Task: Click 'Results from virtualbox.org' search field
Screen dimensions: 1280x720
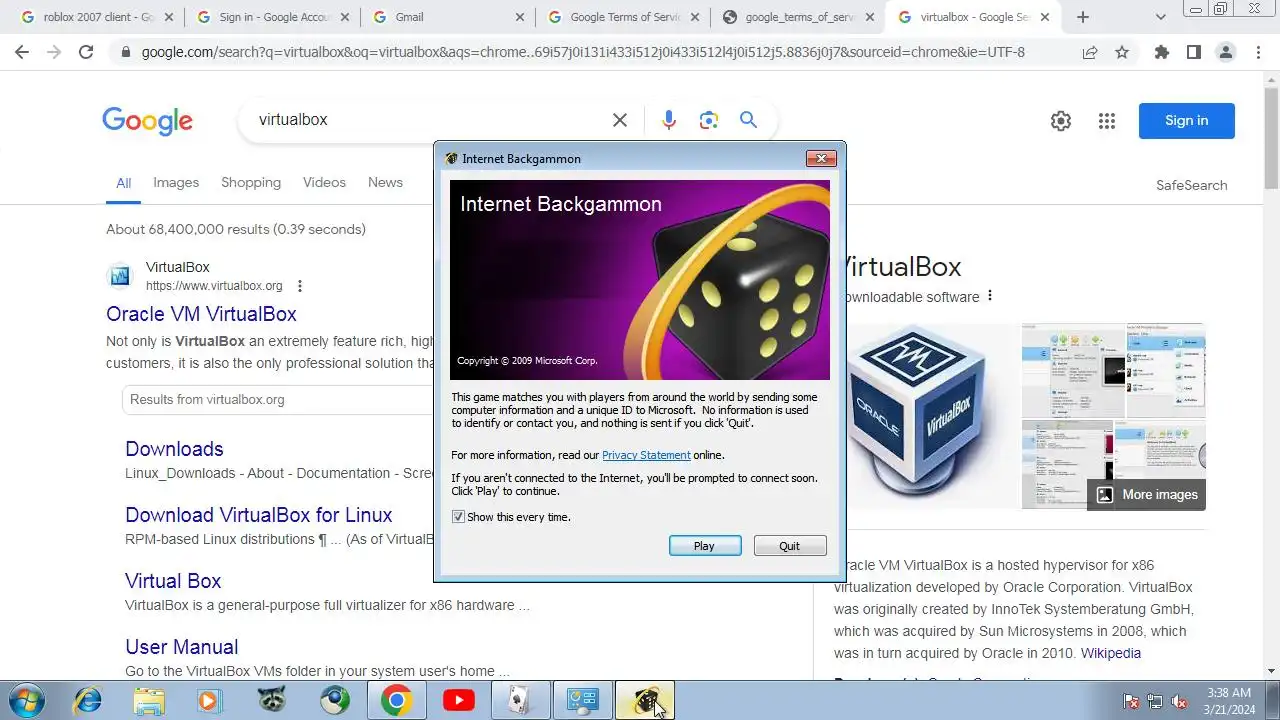Action: pos(280,400)
